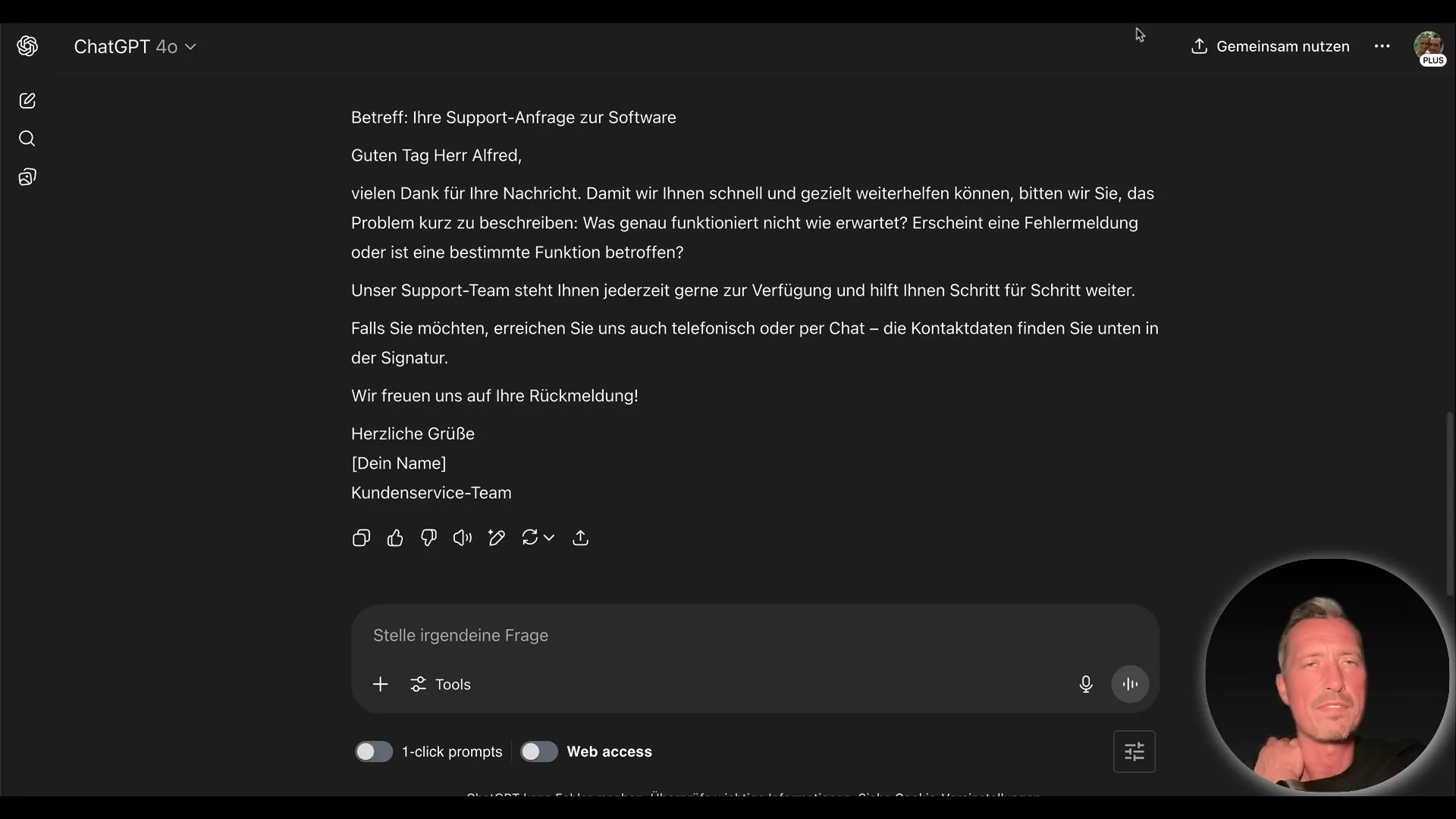Viewport: 1456px width, 819px height.
Task: Expand the regenerate response dropdown arrow
Action: 549,537
